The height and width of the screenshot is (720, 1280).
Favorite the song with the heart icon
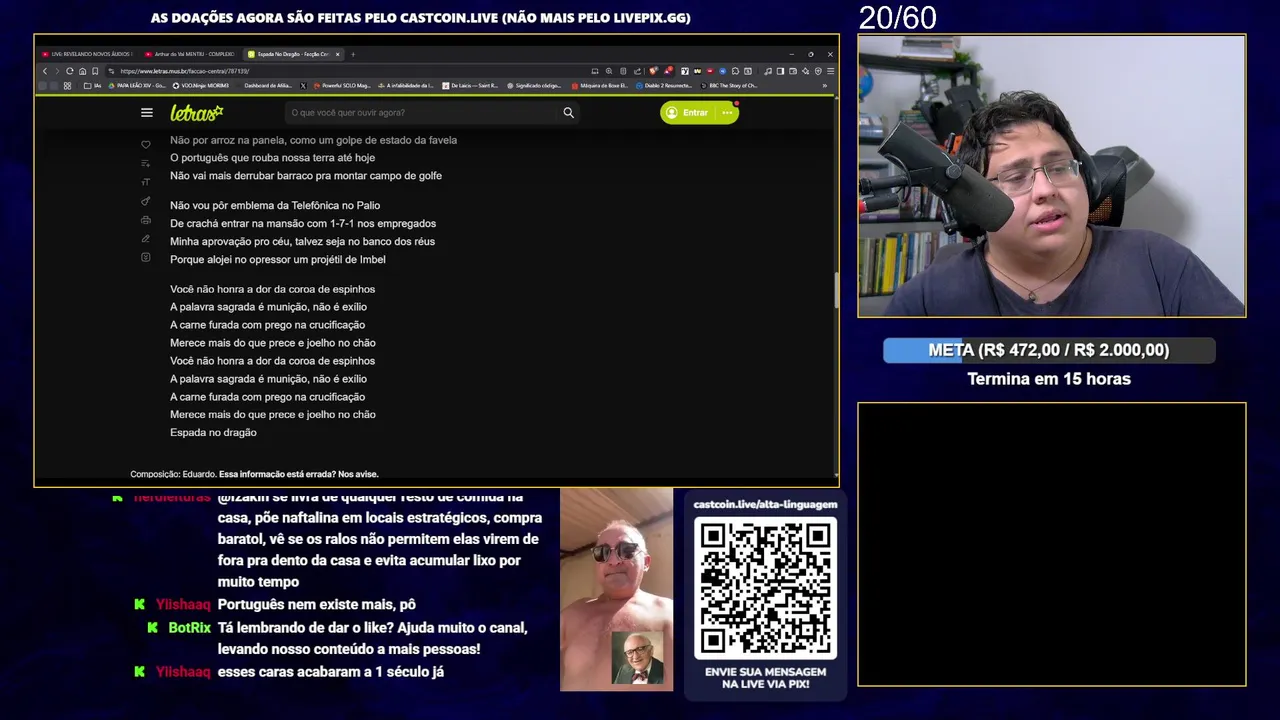(x=146, y=145)
